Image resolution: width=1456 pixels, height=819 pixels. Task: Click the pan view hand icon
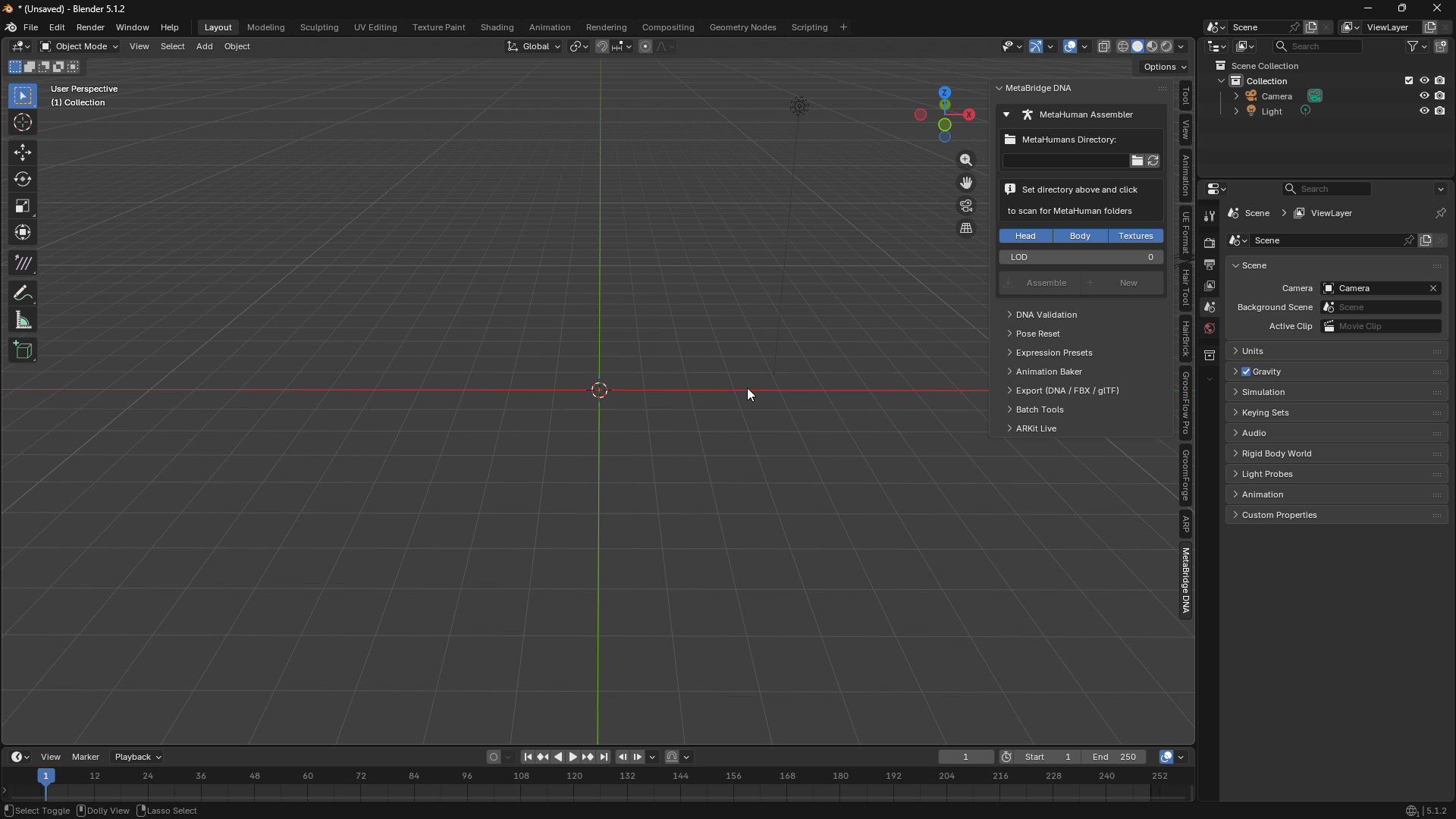click(x=966, y=183)
